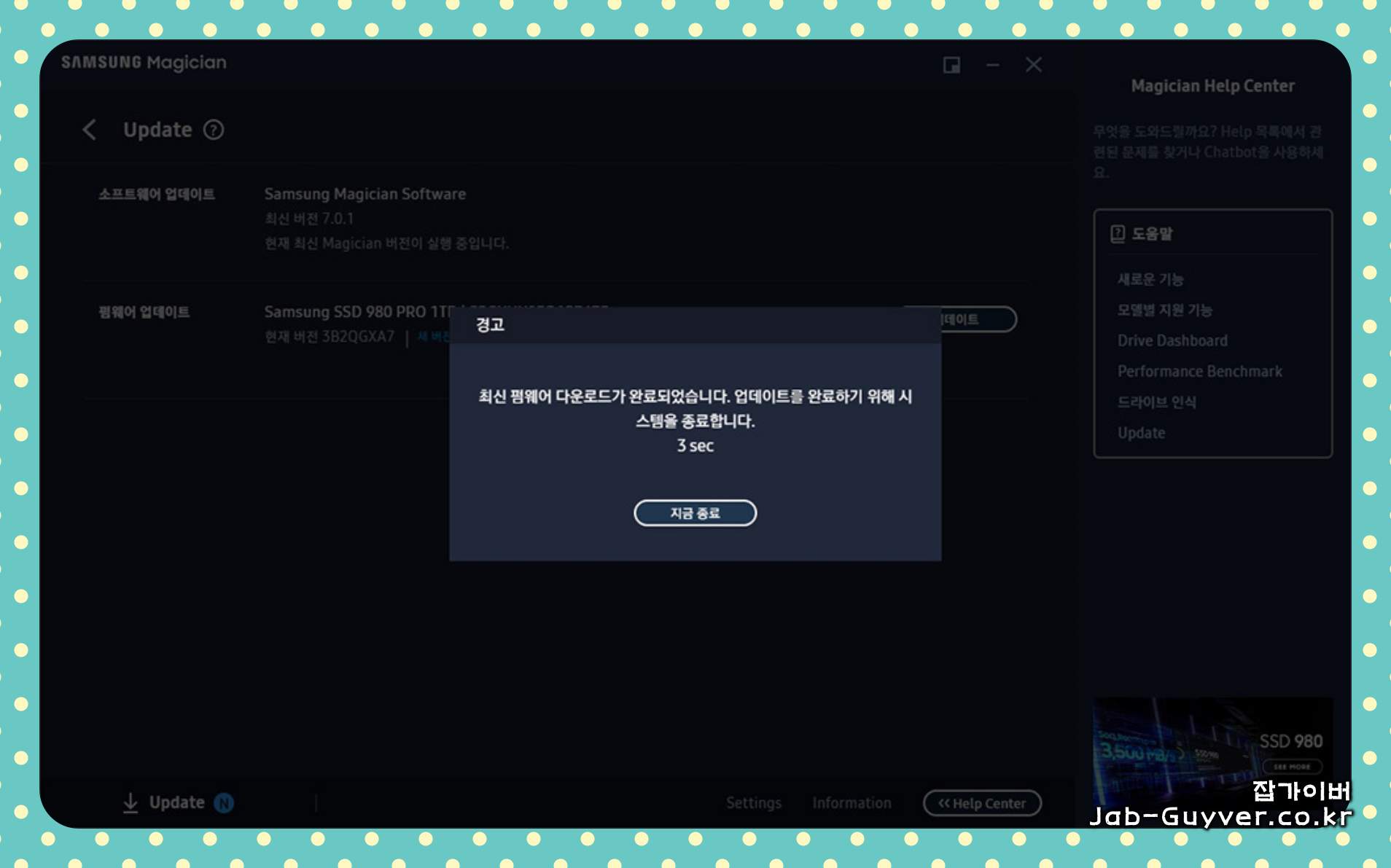Click the 지금 종료 button in dialog
This screenshot has width=1391, height=868.
[695, 513]
